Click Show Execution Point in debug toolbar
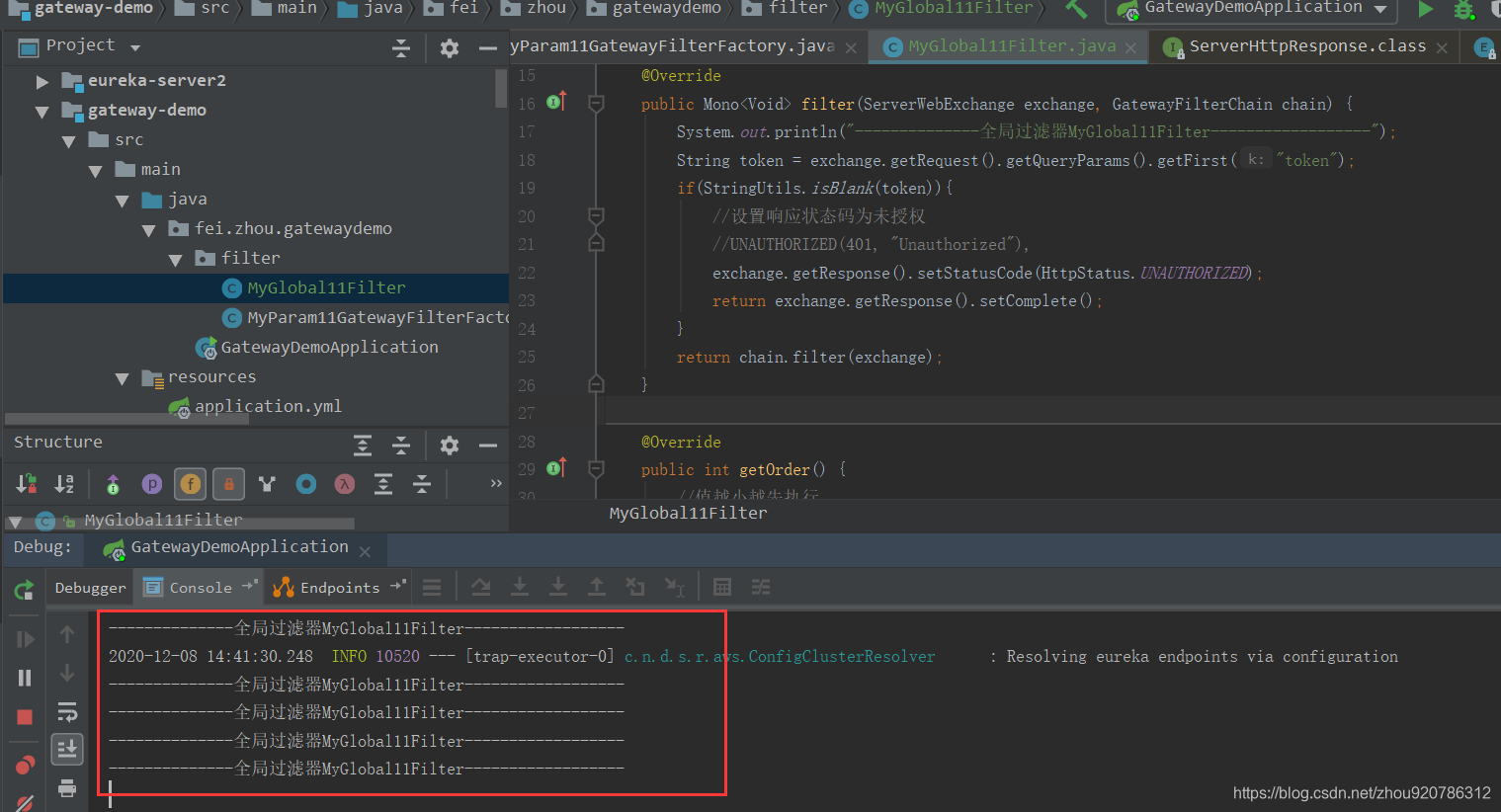 coord(432,588)
